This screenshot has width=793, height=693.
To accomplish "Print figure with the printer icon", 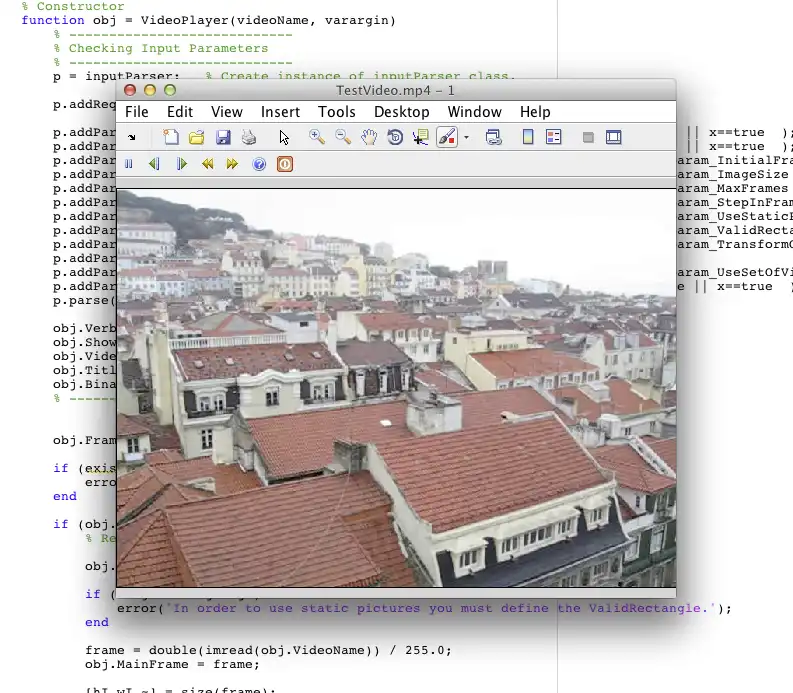I will point(249,137).
